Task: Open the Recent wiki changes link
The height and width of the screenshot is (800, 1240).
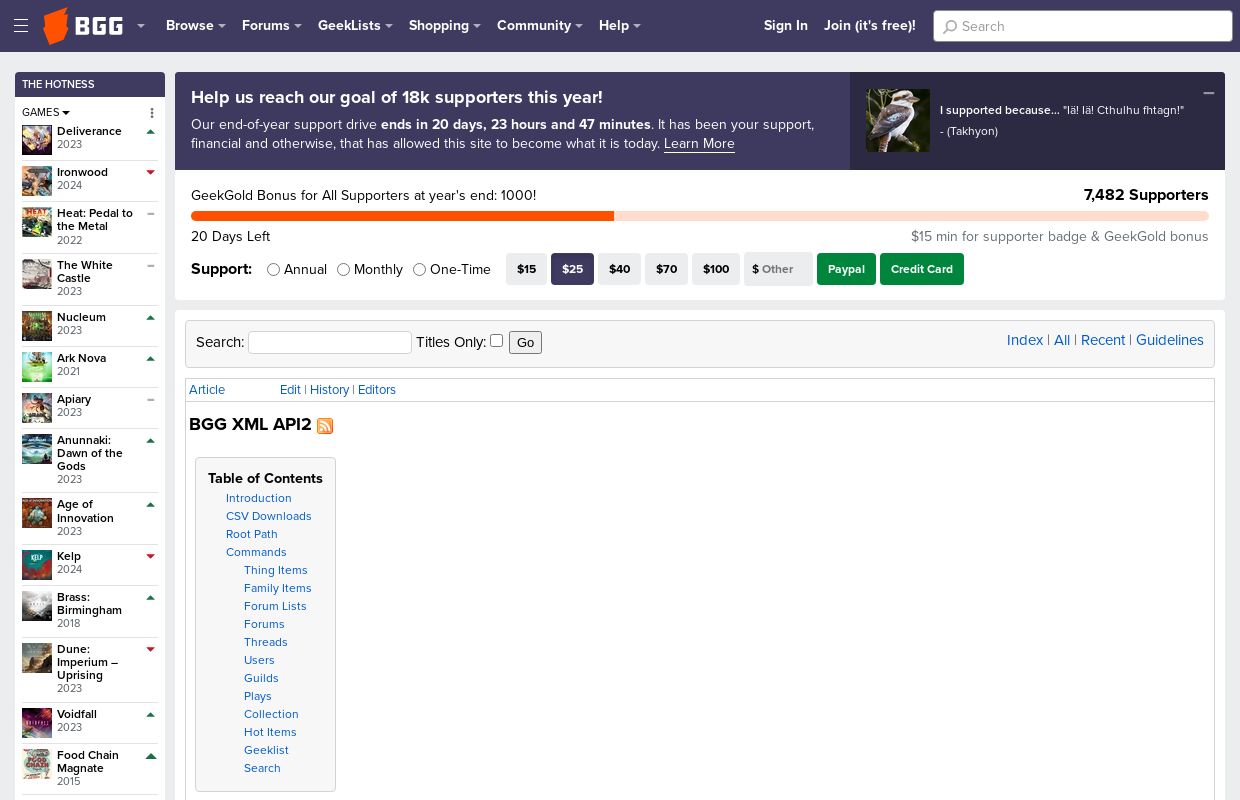Action: click(1103, 340)
